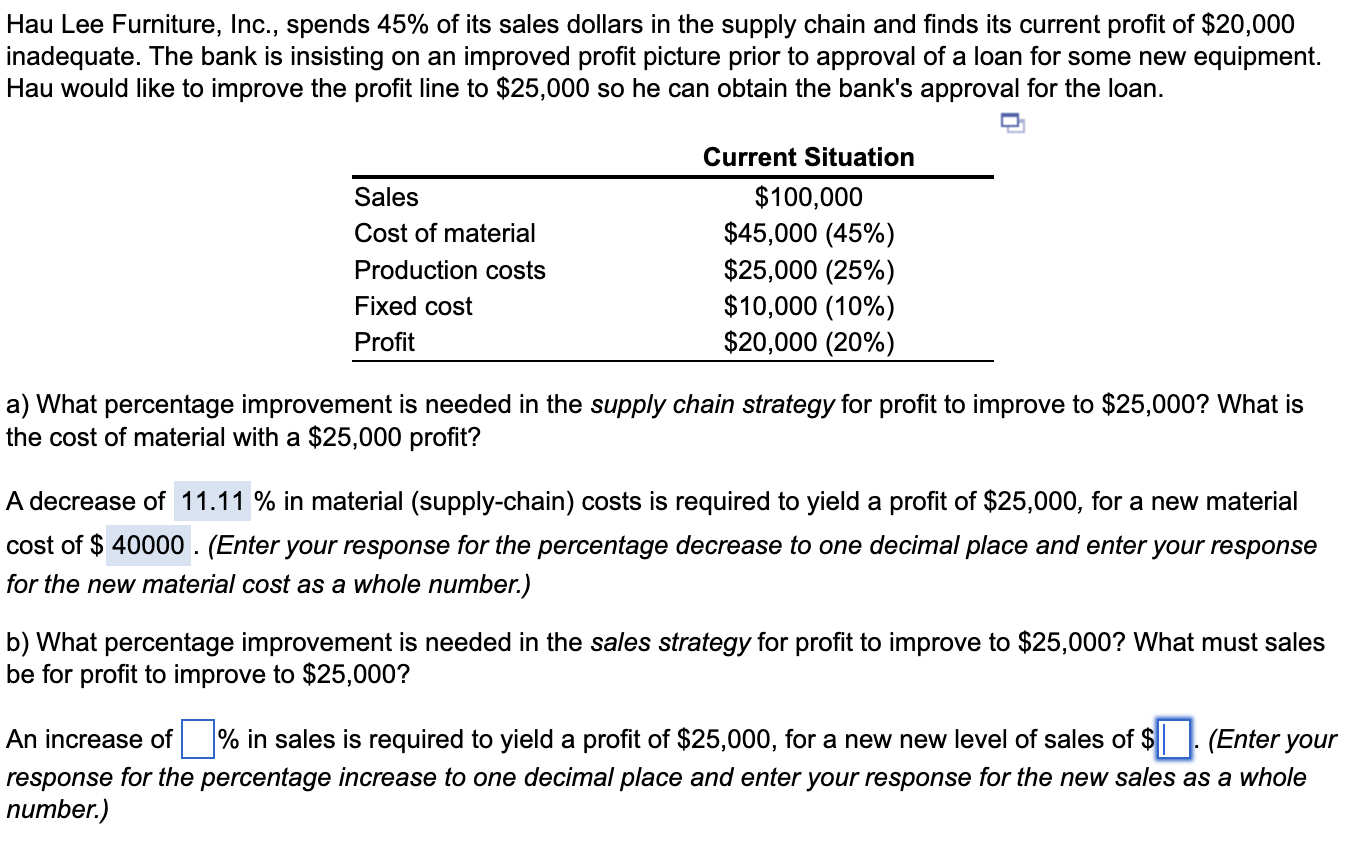Select the Sales row in the table
Image resolution: width=1350 pixels, height=864 pixels.
coord(385,197)
